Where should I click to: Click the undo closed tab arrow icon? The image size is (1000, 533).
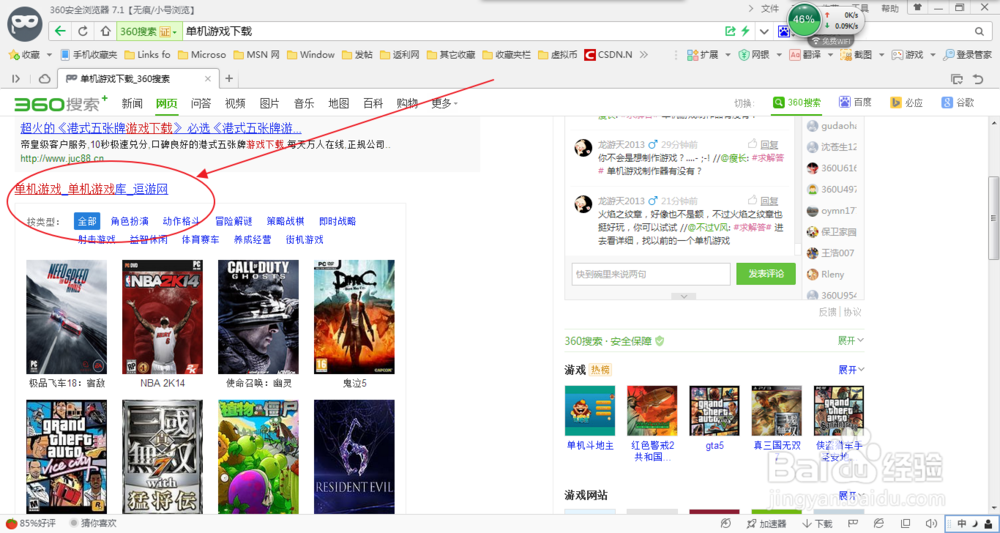tap(978, 79)
